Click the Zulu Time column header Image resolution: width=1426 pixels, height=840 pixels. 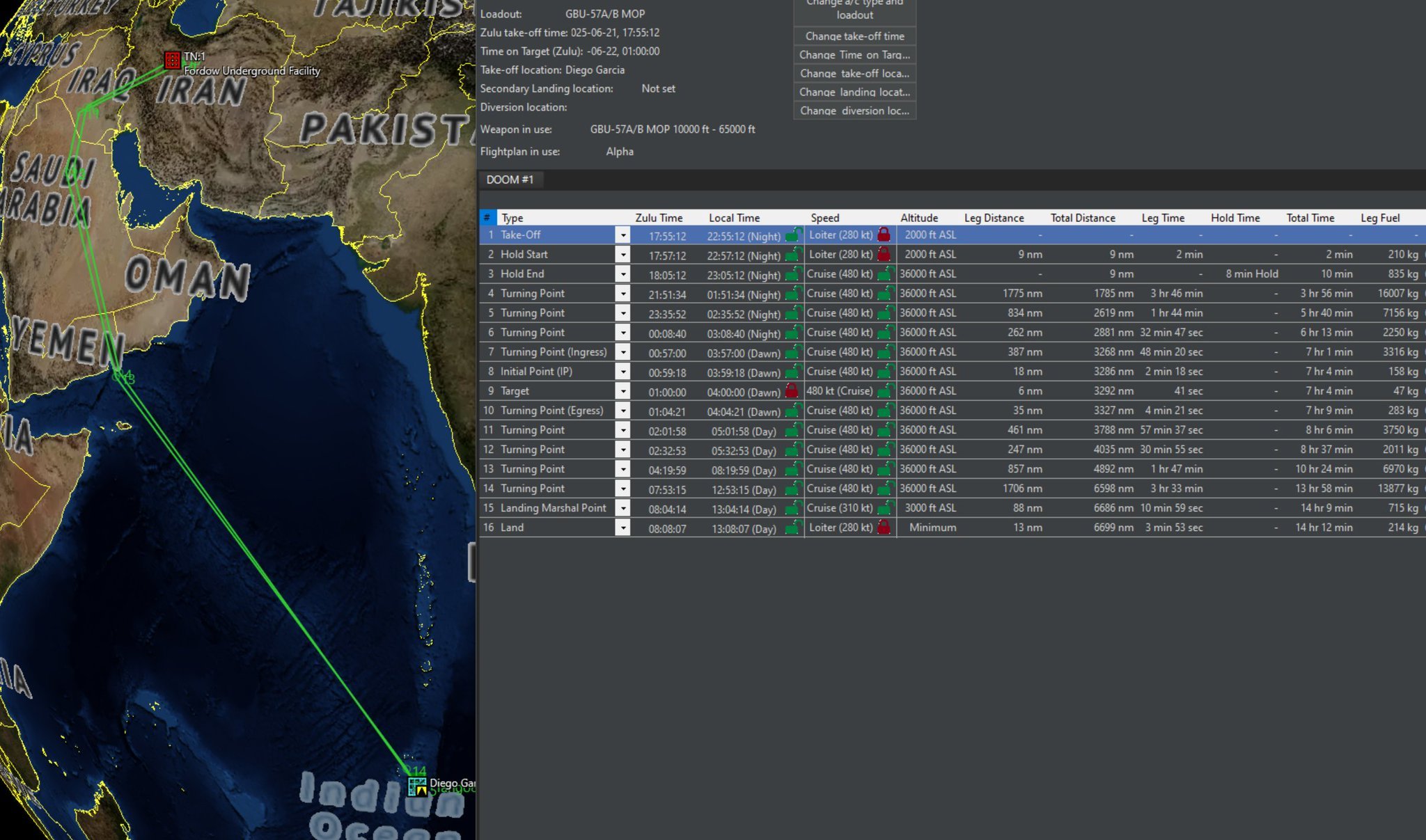659,218
